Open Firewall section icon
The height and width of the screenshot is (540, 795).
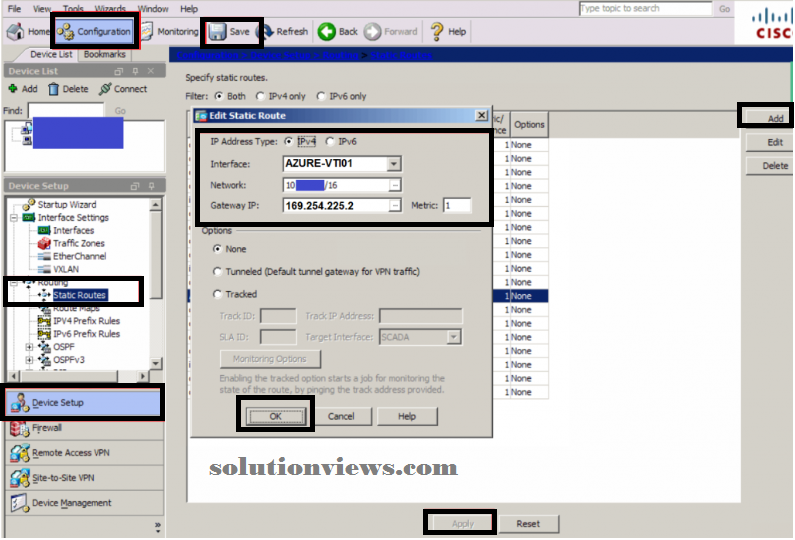(x=20, y=428)
